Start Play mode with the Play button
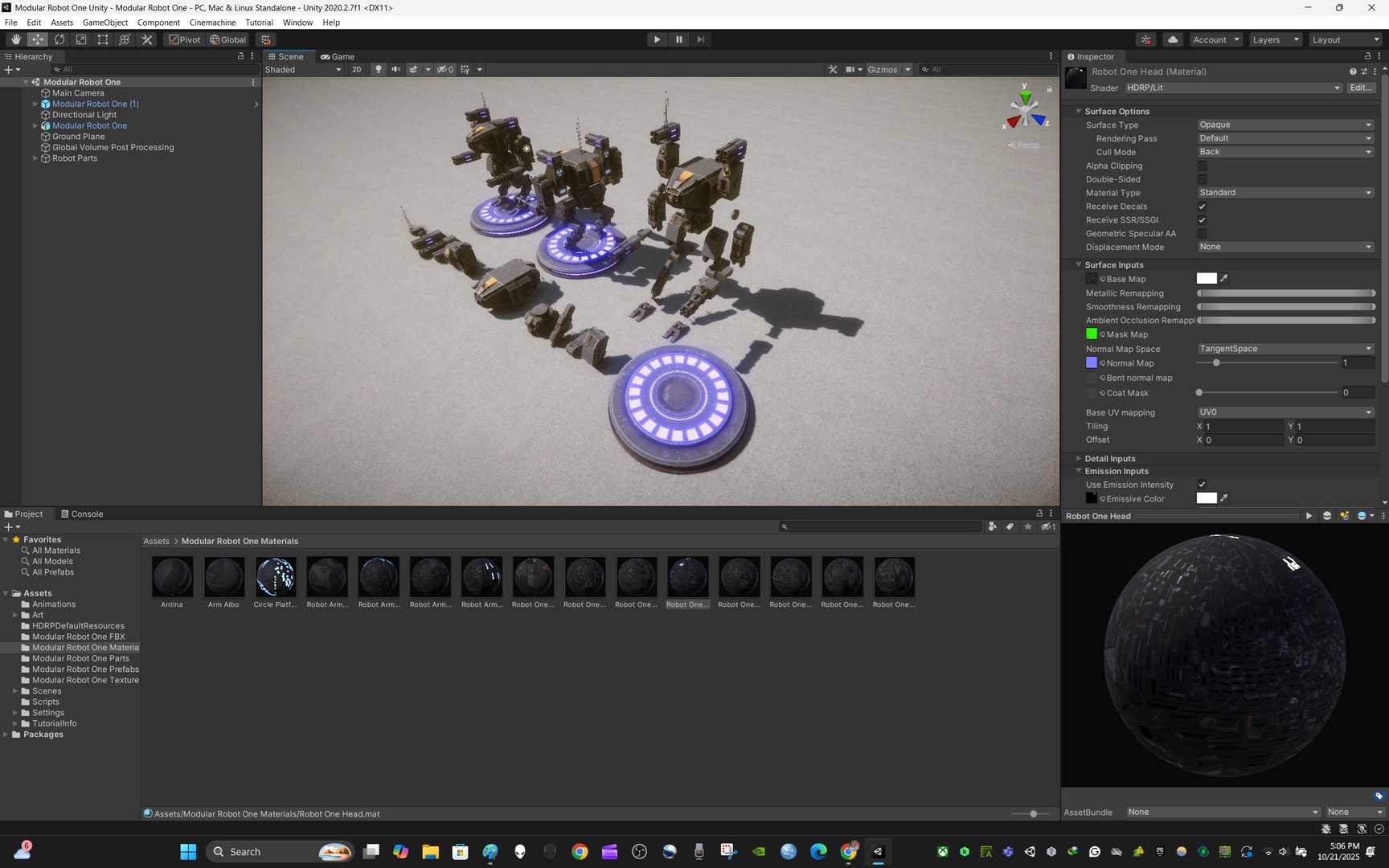The height and width of the screenshot is (868, 1389). click(657, 39)
